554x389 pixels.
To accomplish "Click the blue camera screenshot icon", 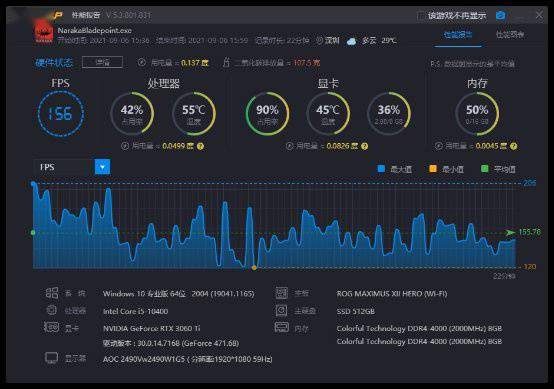I will pos(500,15).
